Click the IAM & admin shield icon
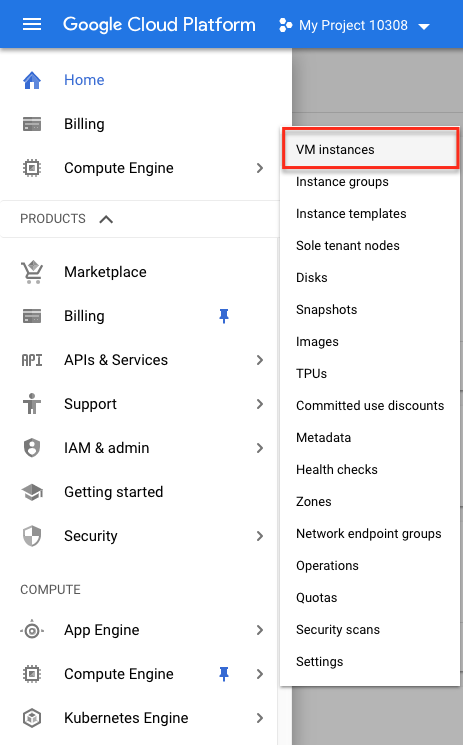 point(32,448)
